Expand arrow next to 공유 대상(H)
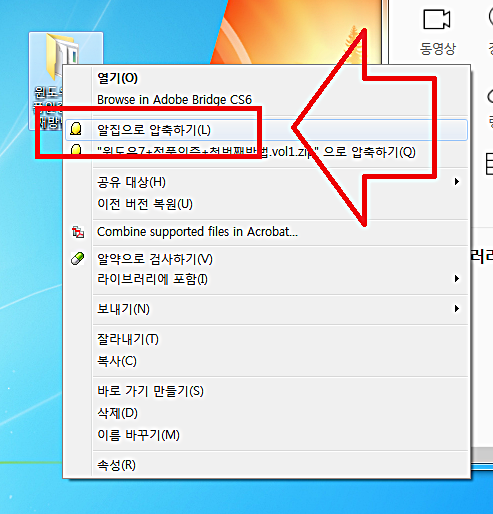The height and width of the screenshot is (514, 493). 457,182
